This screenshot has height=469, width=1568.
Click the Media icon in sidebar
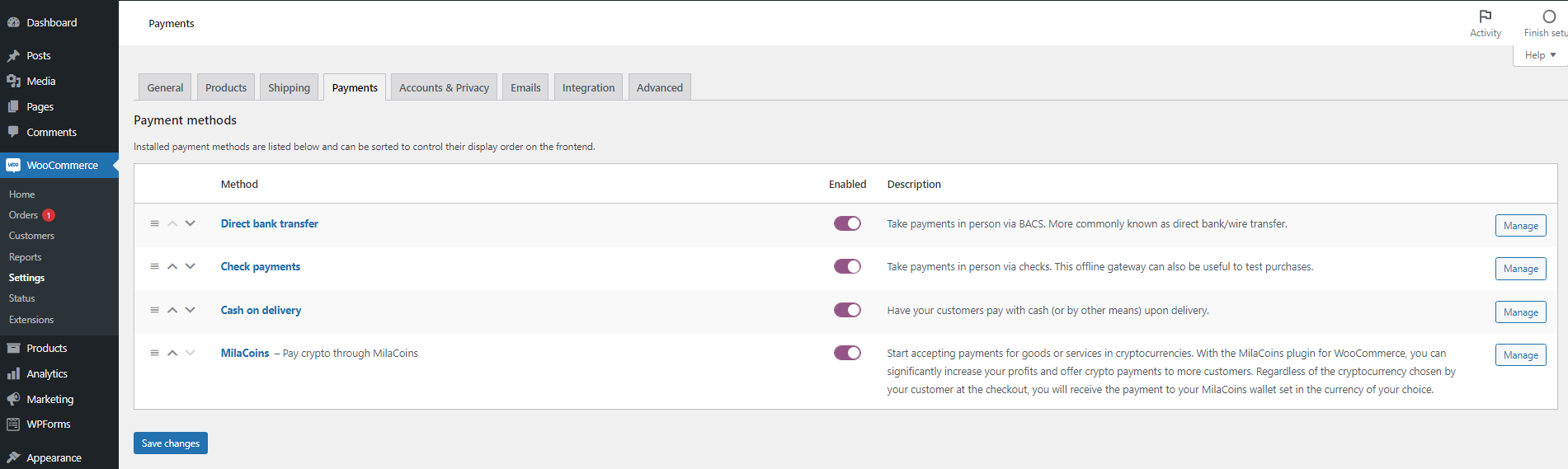[x=13, y=81]
